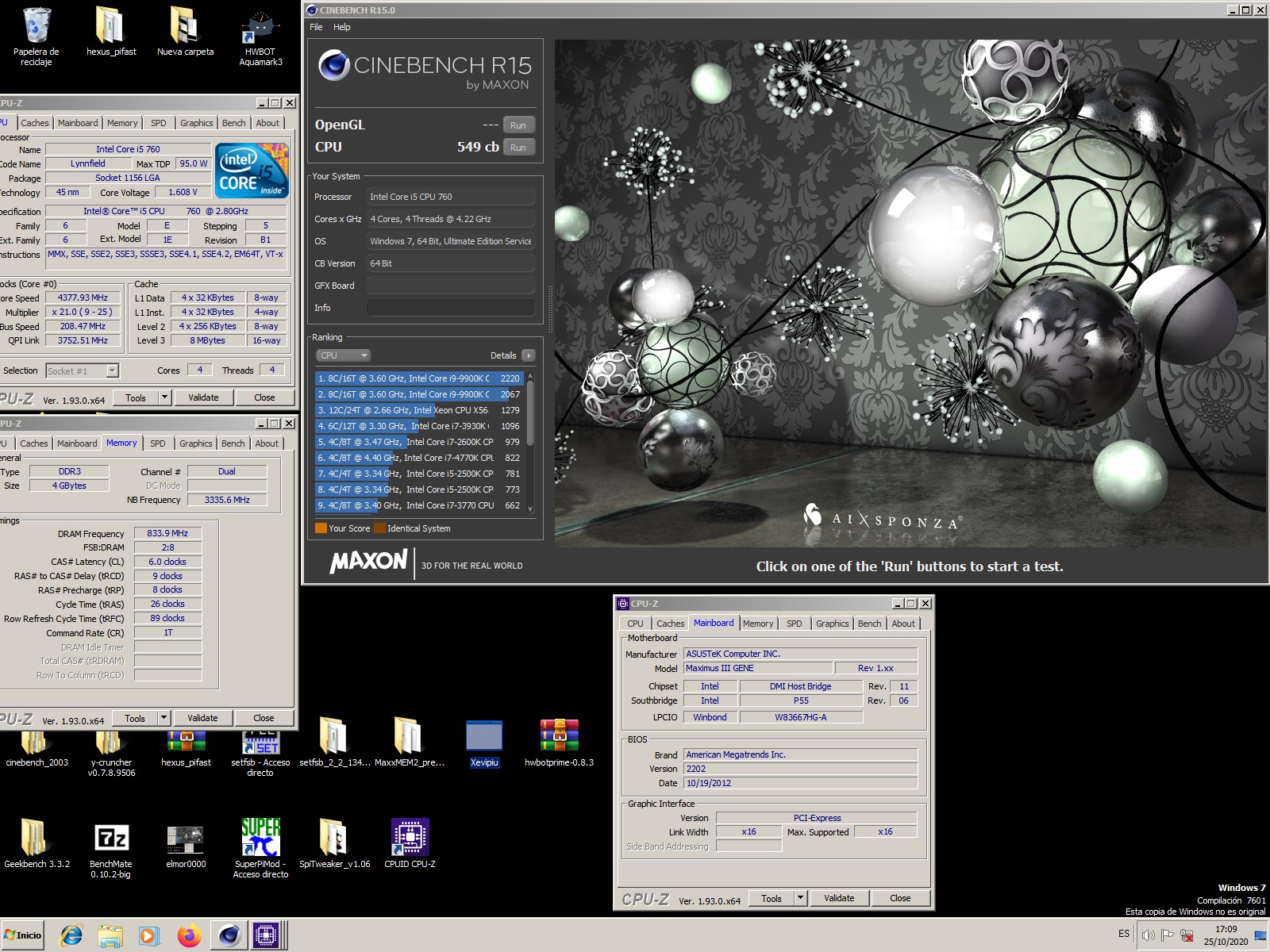Click the Action Center flag tray icon
This screenshot has width=1270, height=952.
click(1167, 935)
